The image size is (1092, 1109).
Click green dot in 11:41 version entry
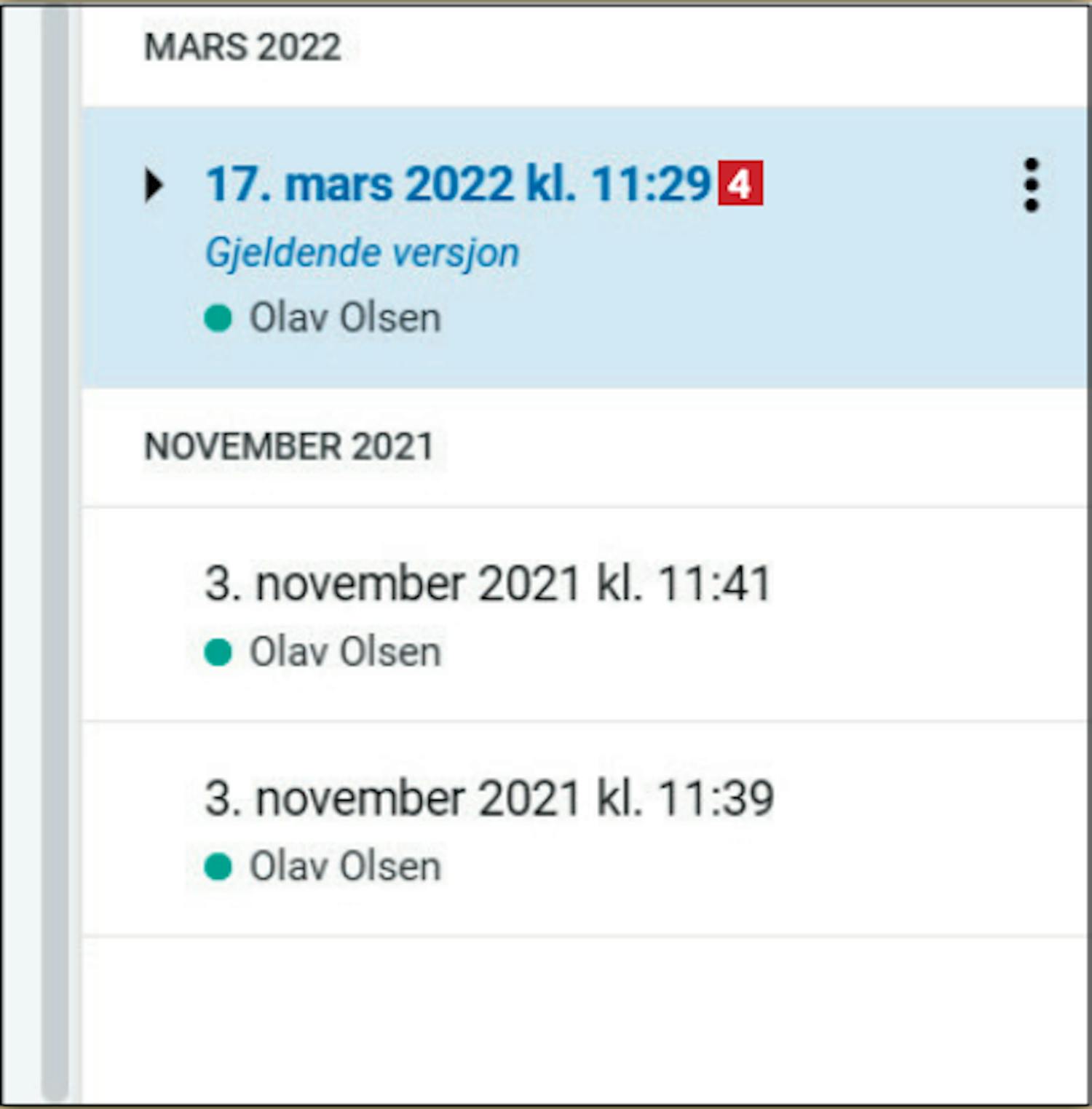218,651
